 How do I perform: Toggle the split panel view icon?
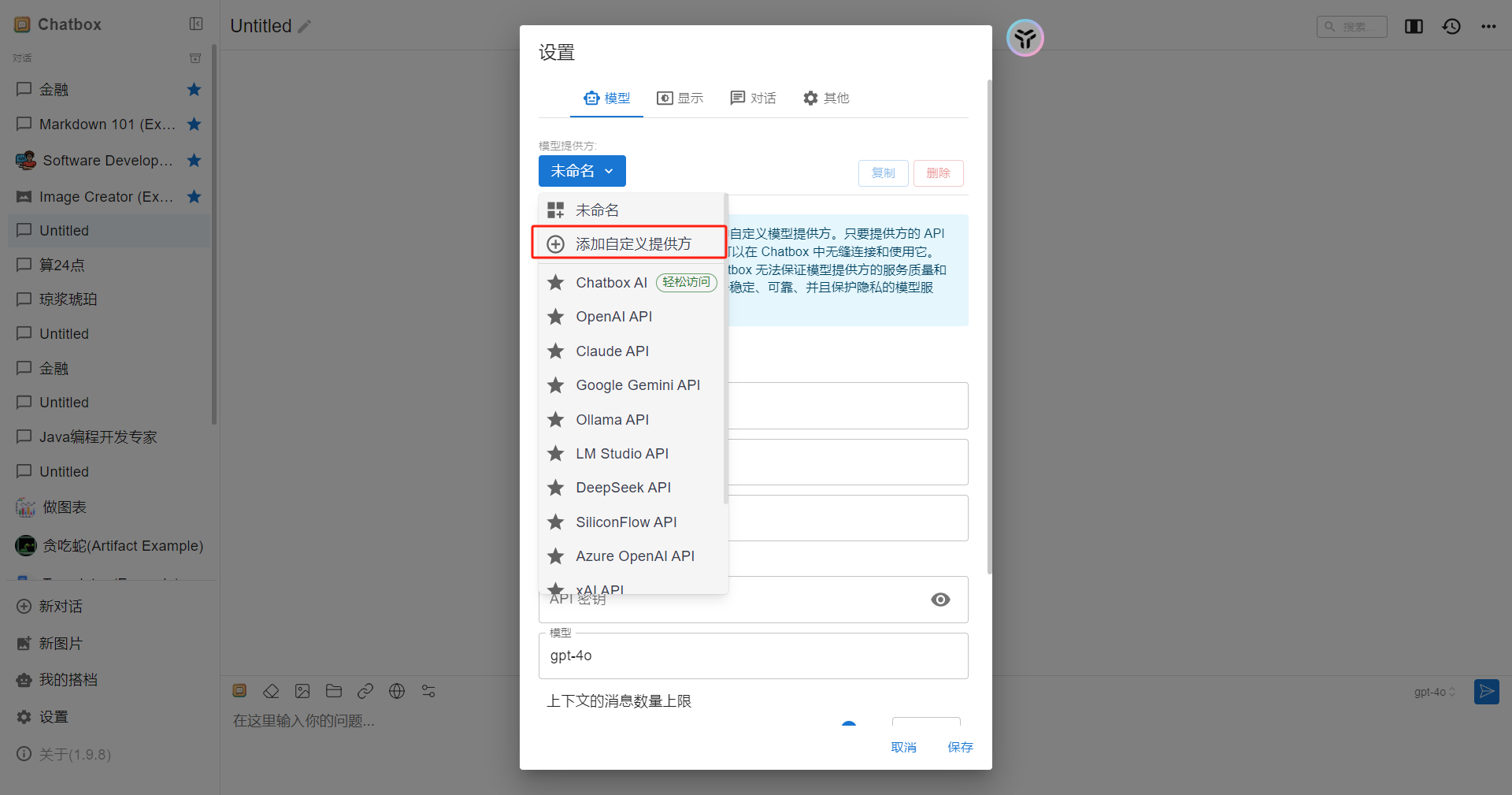(1414, 27)
